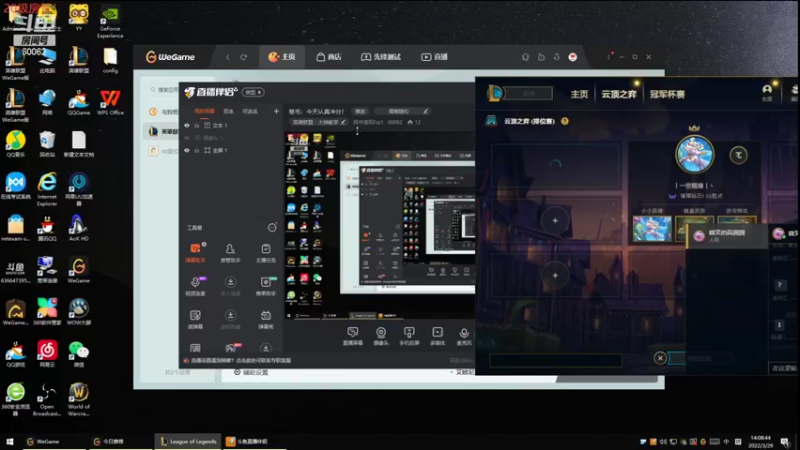The image size is (800, 450).
Task: Open the 主播任务 tool
Action: click(265, 253)
